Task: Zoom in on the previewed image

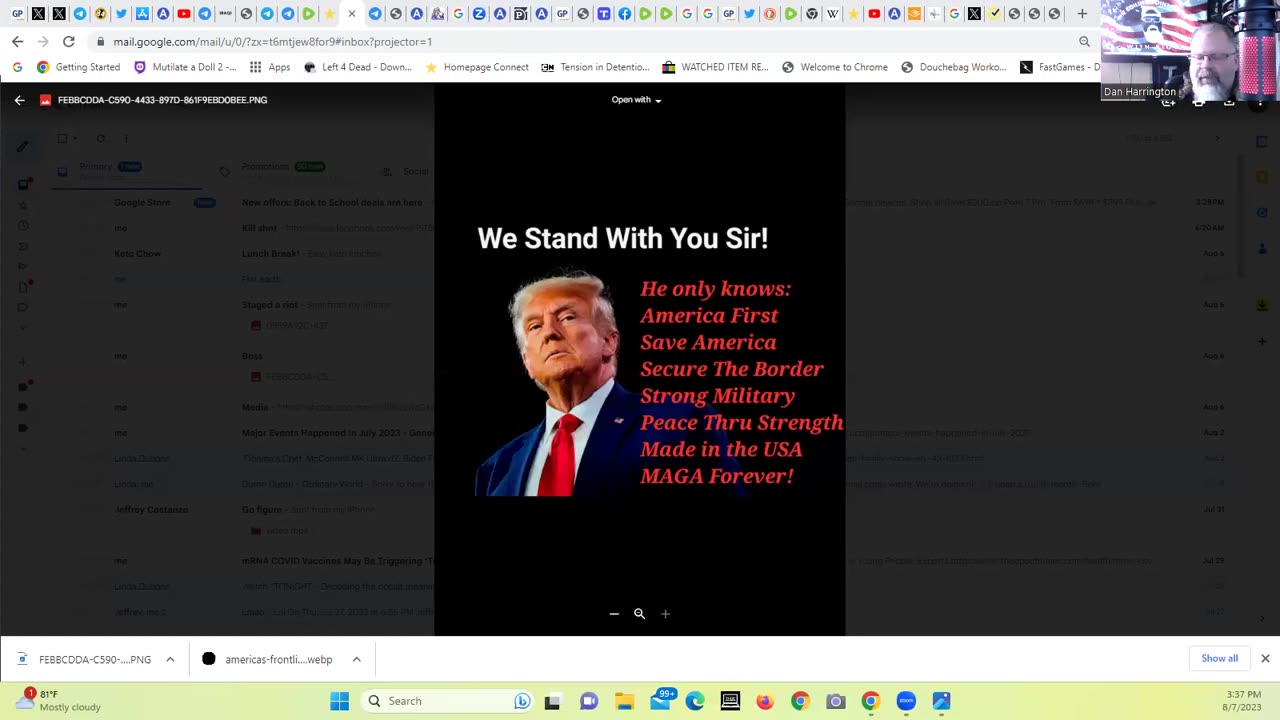Action: click(x=665, y=614)
